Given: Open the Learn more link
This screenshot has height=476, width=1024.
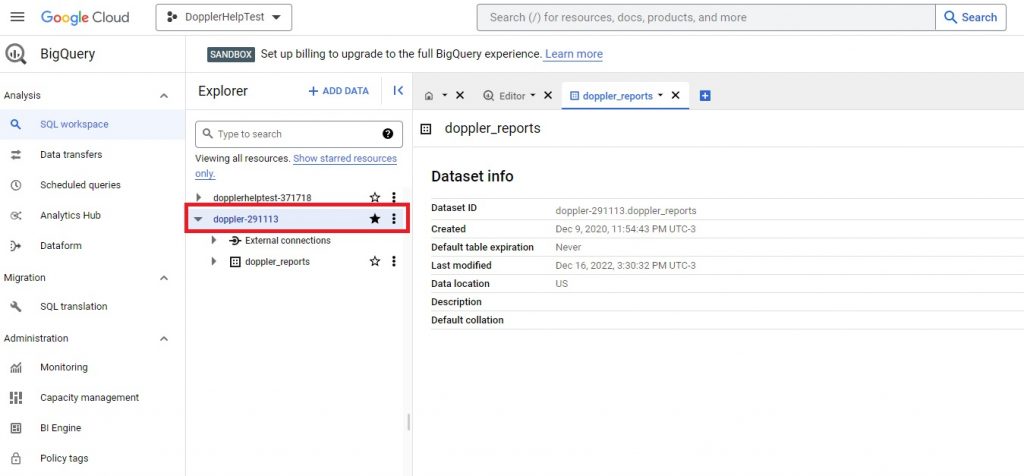Looking at the screenshot, I should coord(573,54).
